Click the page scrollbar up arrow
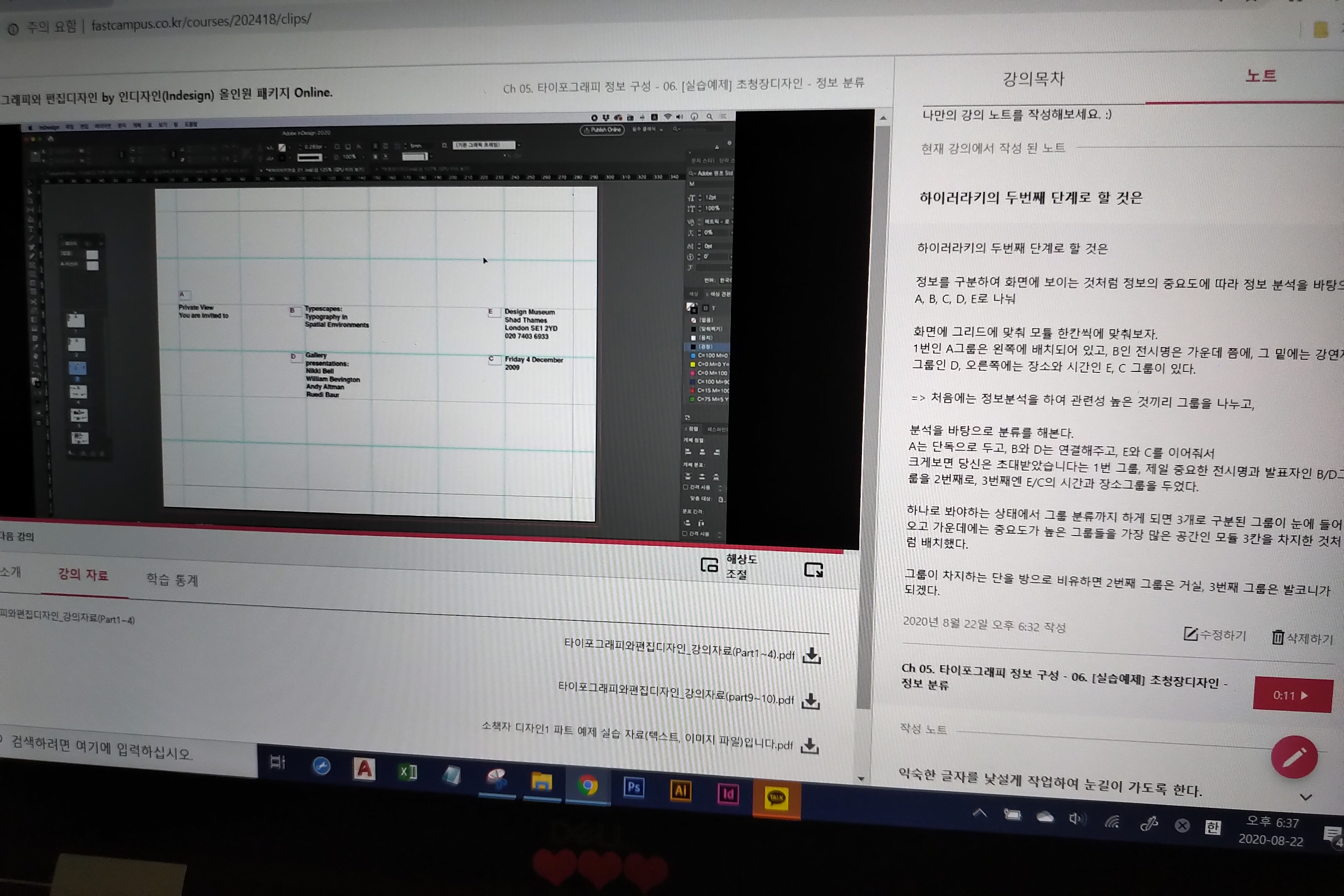This screenshot has height=896, width=1344. coord(883,118)
